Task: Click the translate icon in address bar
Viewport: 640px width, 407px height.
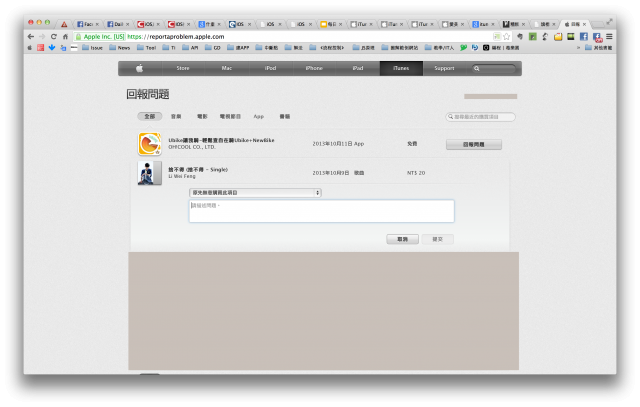Action: click(x=497, y=36)
